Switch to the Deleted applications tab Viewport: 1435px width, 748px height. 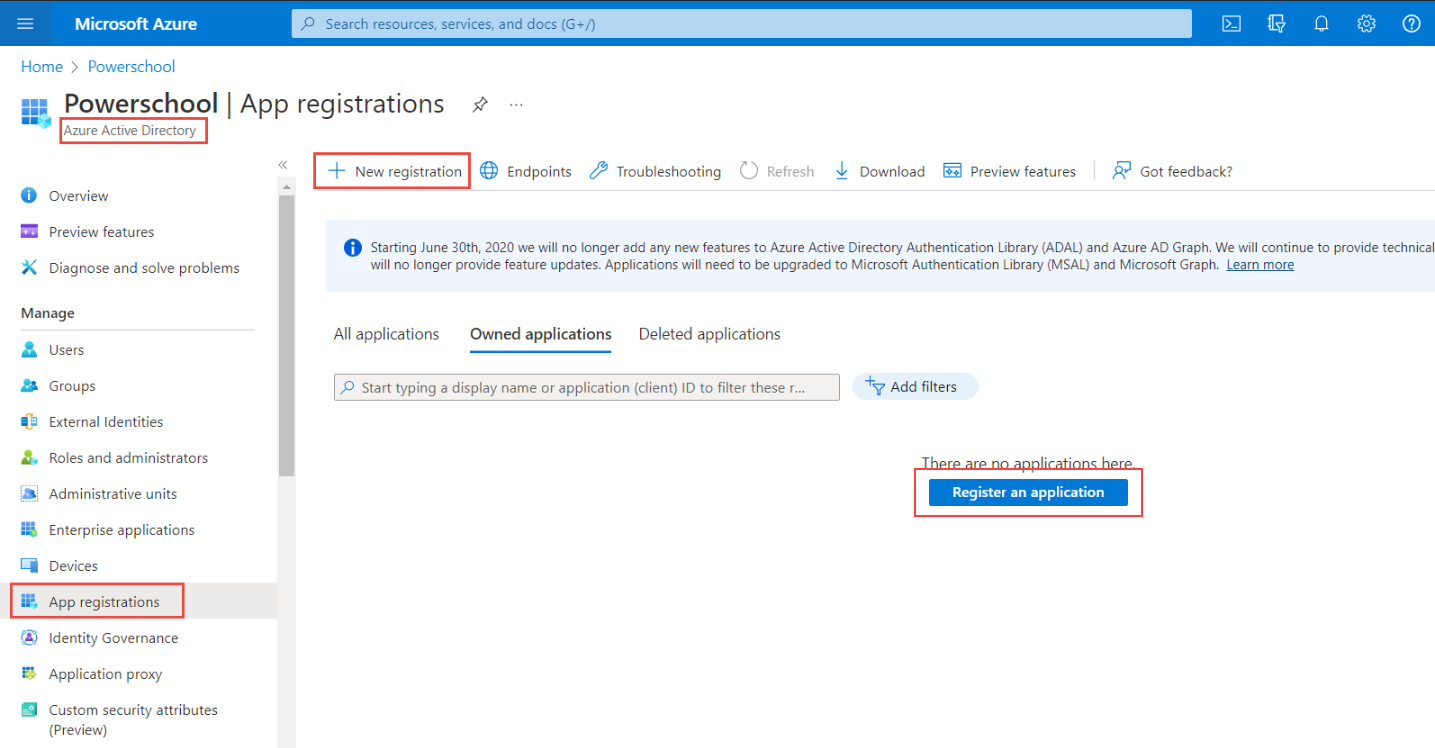click(709, 334)
